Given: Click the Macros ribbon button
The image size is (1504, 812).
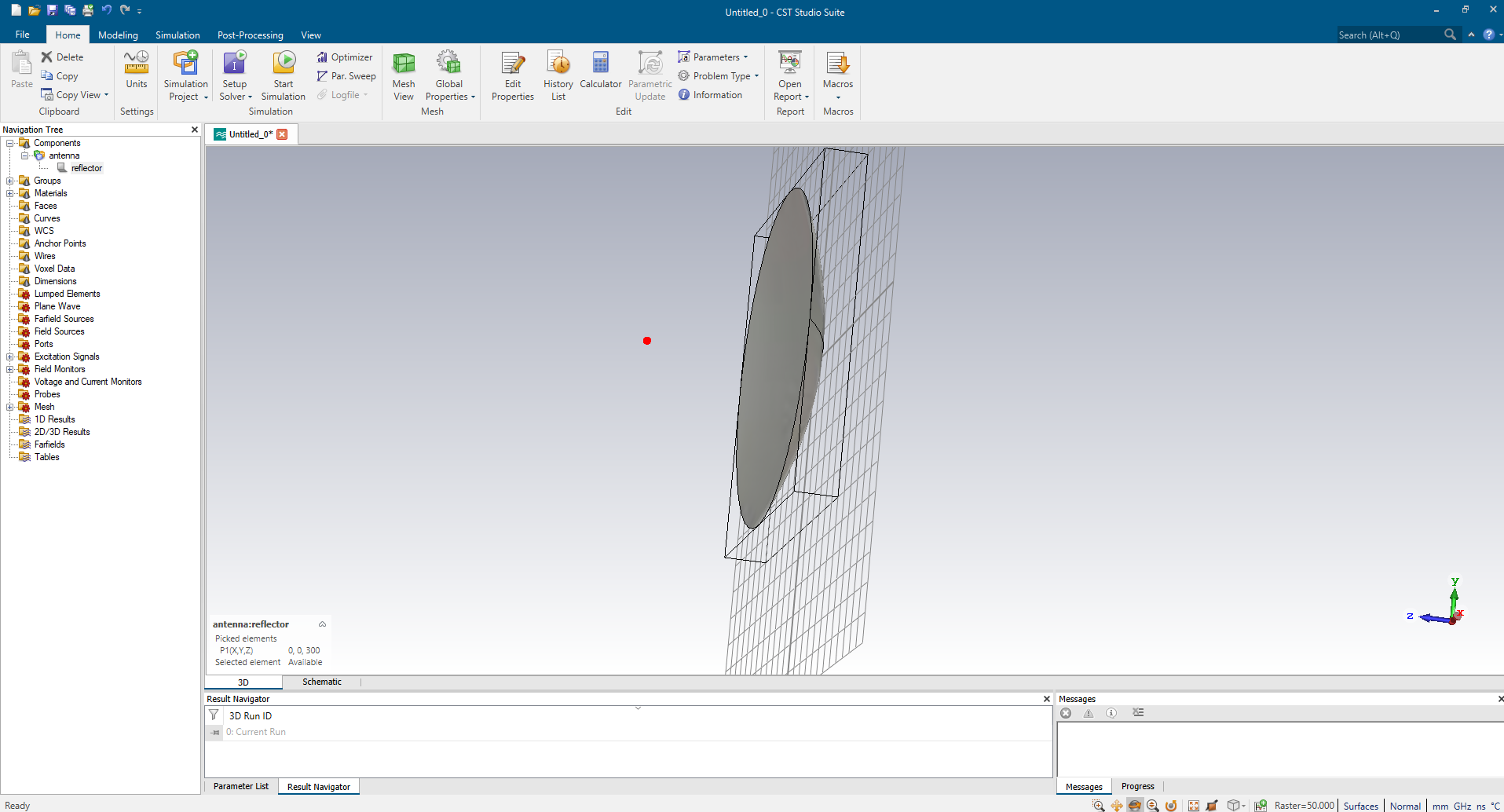Looking at the screenshot, I should [x=837, y=69].
